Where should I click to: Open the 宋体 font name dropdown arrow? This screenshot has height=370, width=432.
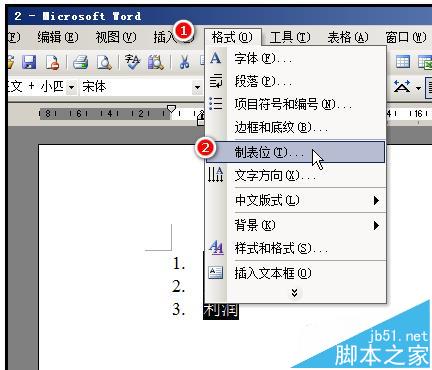197,87
